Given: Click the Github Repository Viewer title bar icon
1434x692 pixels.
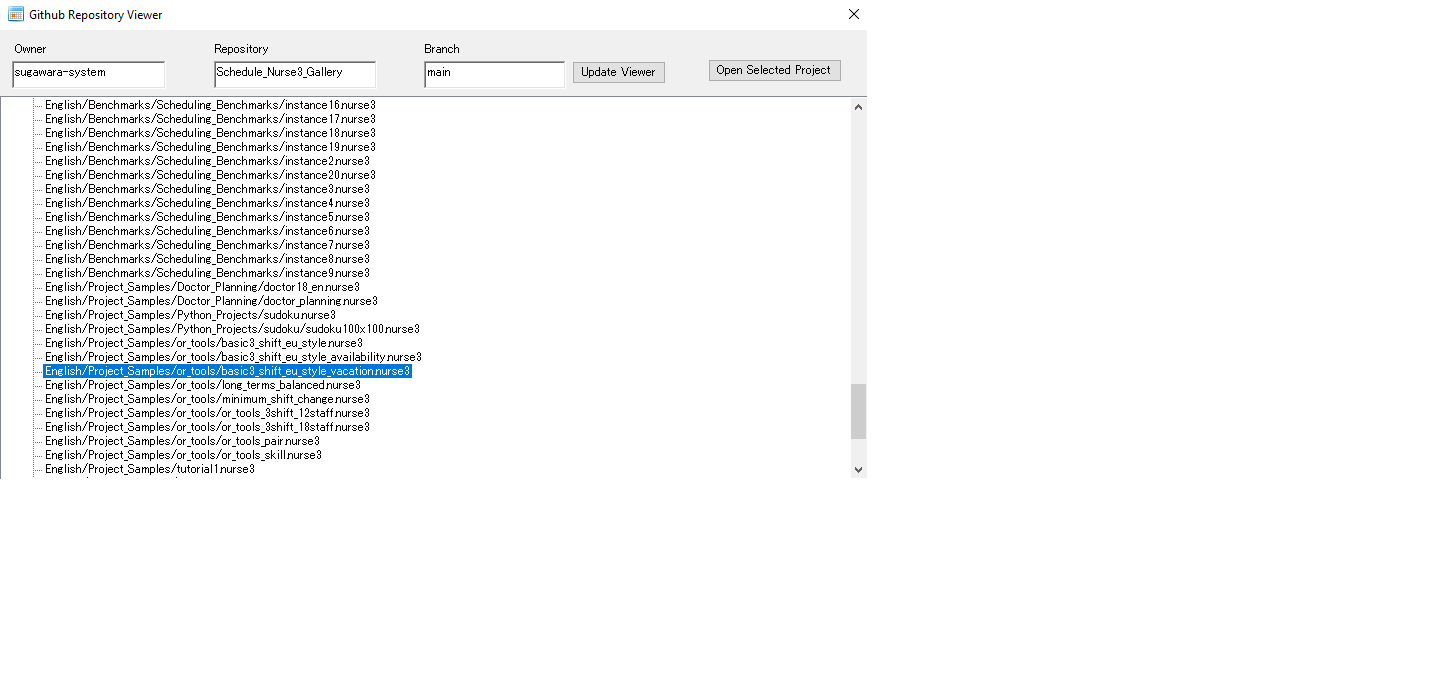Looking at the screenshot, I should [x=16, y=14].
